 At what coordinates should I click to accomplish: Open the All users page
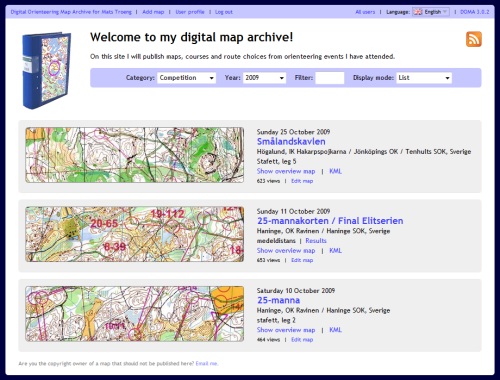(365, 12)
